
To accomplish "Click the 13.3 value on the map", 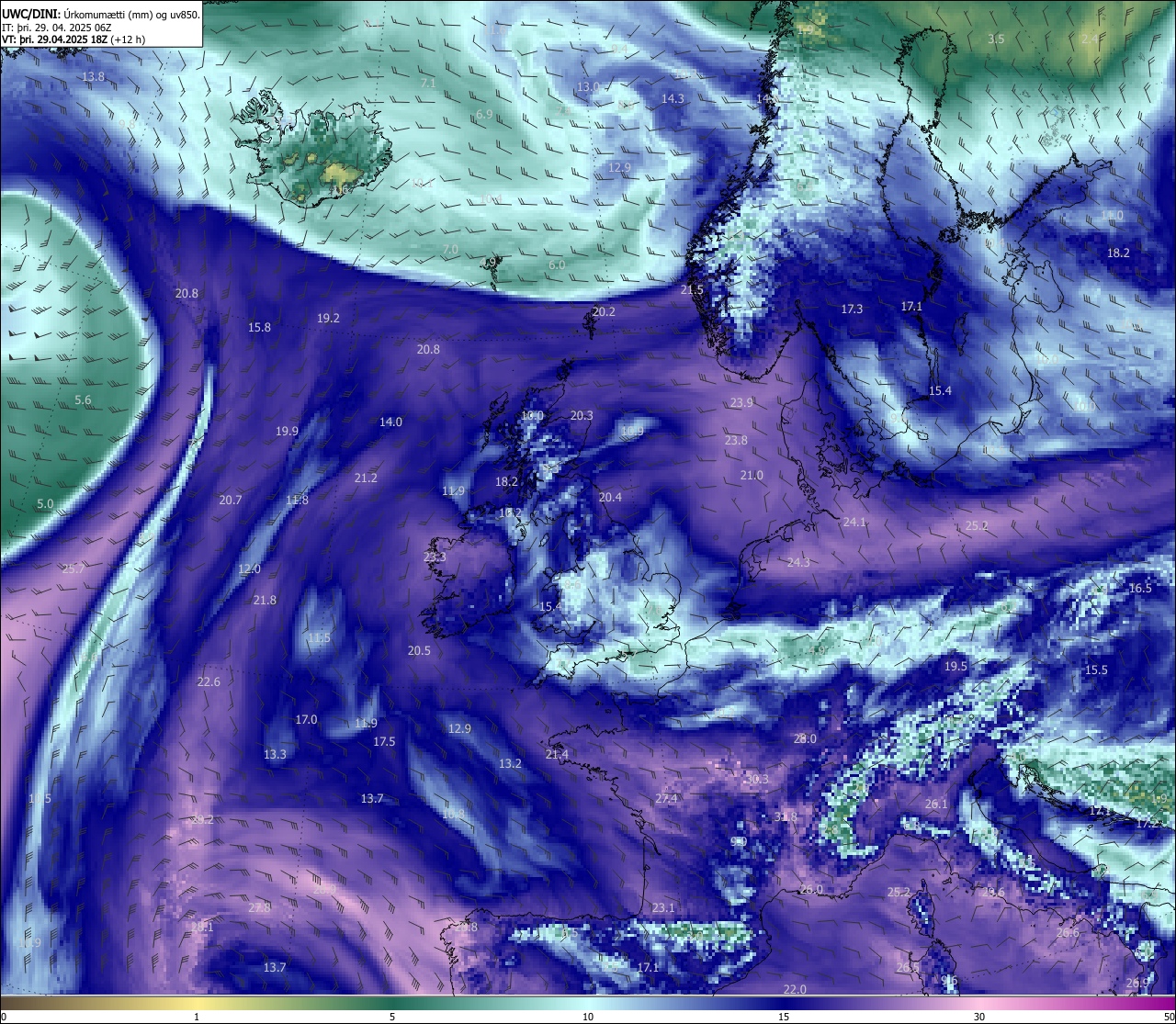I will click(275, 755).
